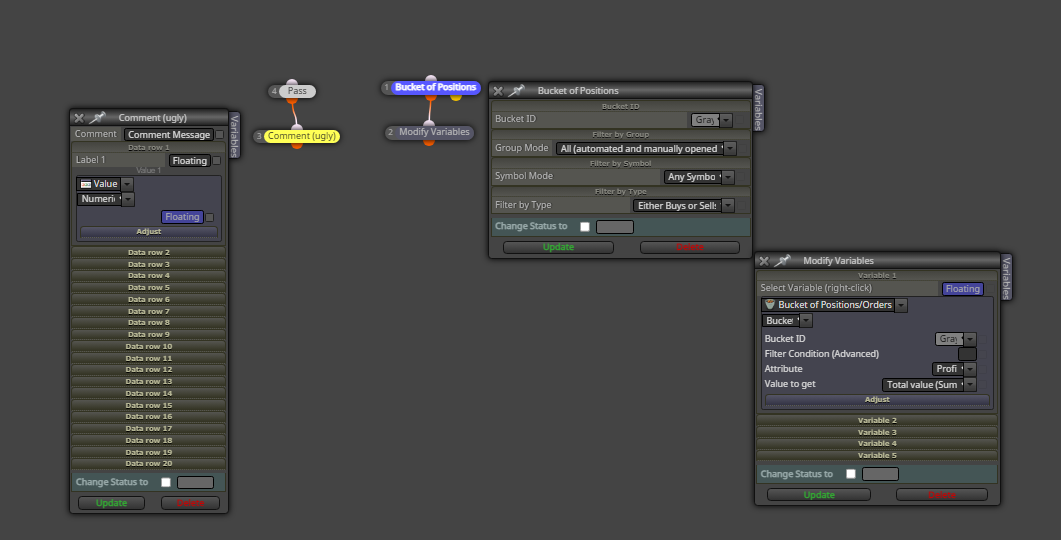Screen dimensions: 1061x540
Task: Open the Bucket of Positions/Orders dropdown
Action: click(901, 305)
